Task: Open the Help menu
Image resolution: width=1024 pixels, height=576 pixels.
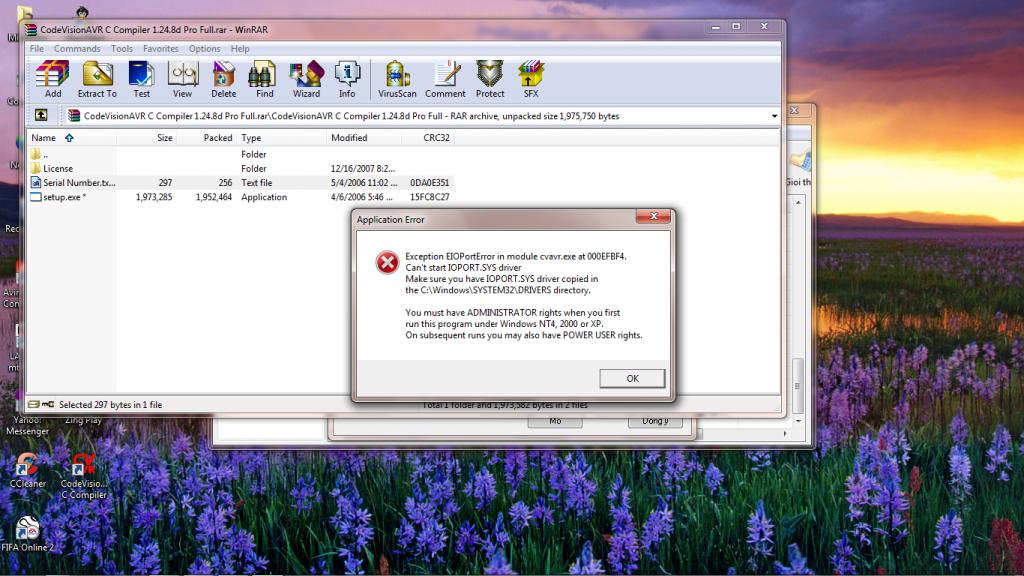Action: point(240,48)
